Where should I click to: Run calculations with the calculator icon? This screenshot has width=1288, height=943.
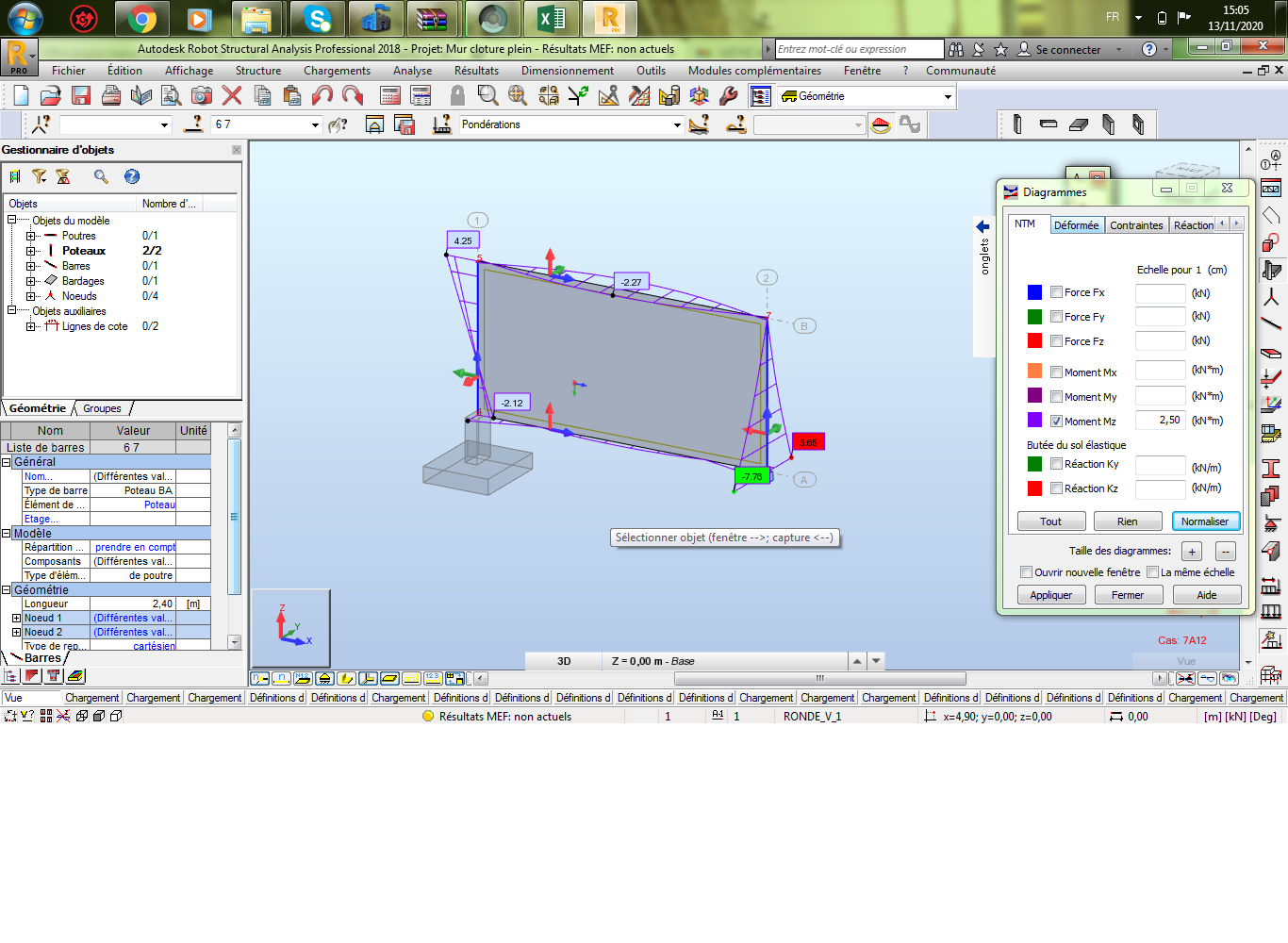pyautogui.click(x=390, y=95)
